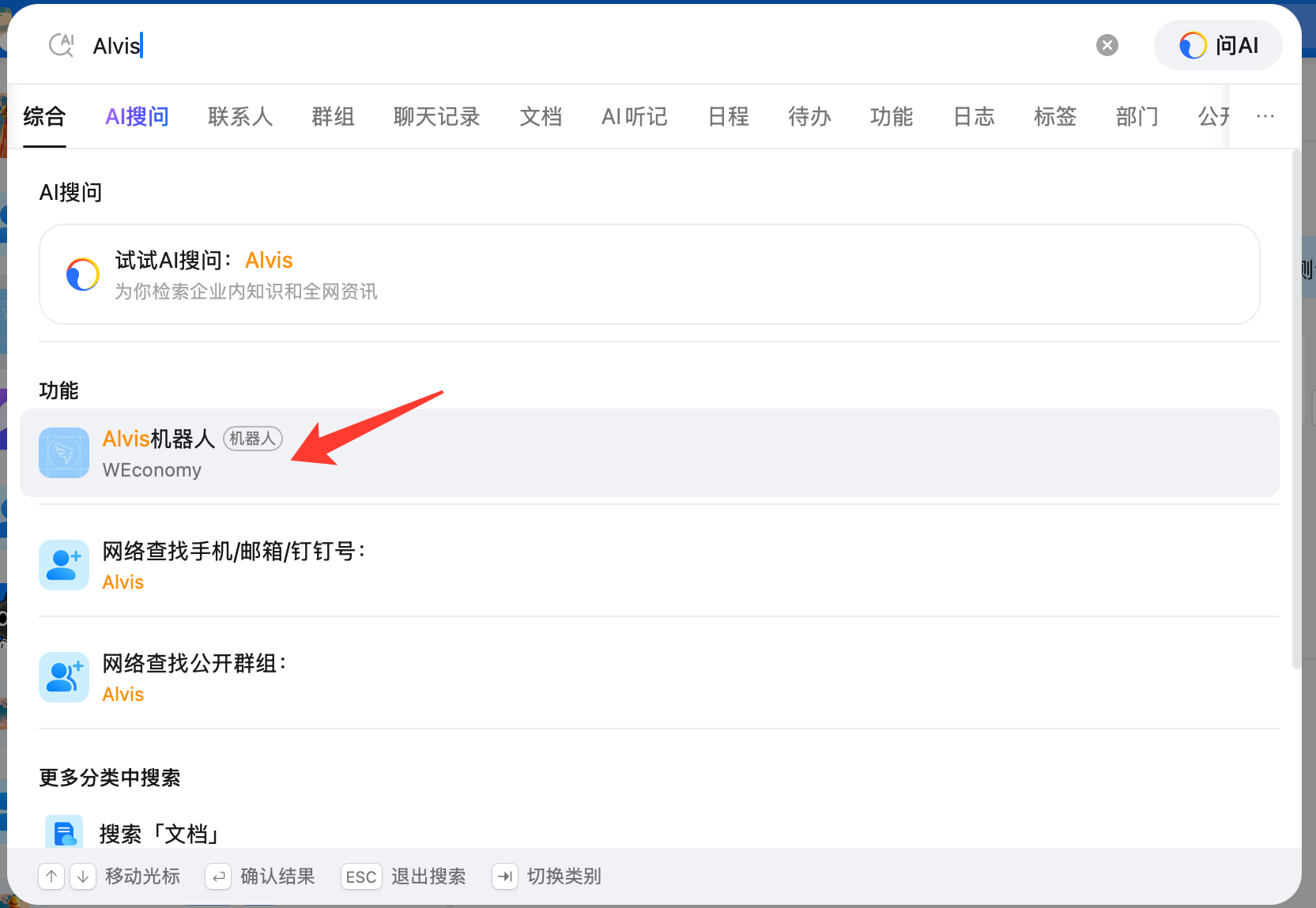Switch to the 日程 tab
This screenshot has height=908, width=1316.
click(x=728, y=117)
